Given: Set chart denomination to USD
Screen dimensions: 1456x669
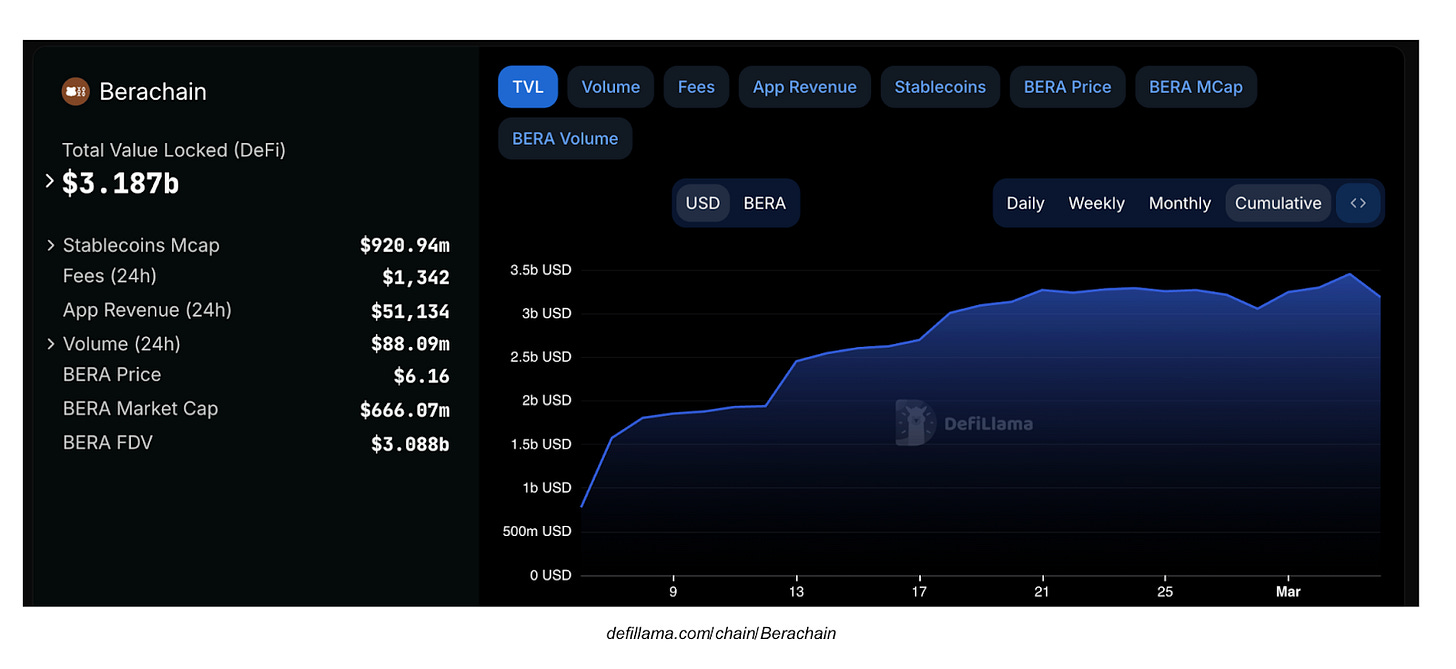Looking at the screenshot, I should pyautogui.click(x=703, y=203).
